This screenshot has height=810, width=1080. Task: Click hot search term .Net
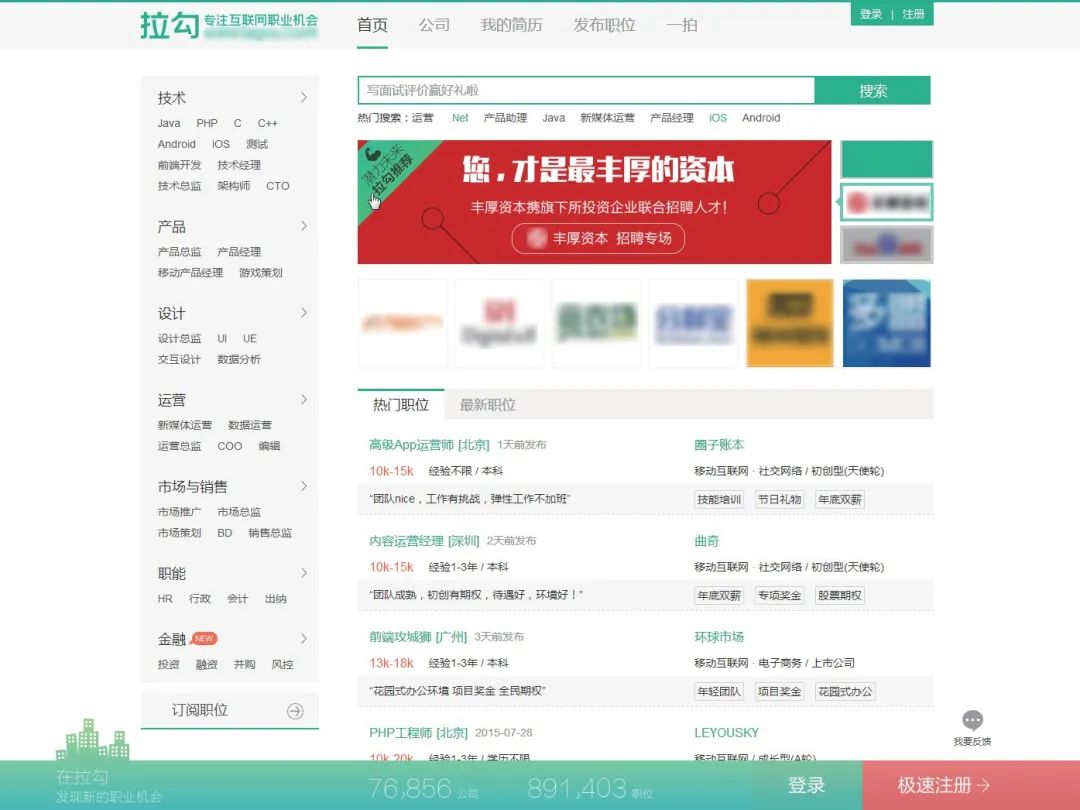click(459, 118)
